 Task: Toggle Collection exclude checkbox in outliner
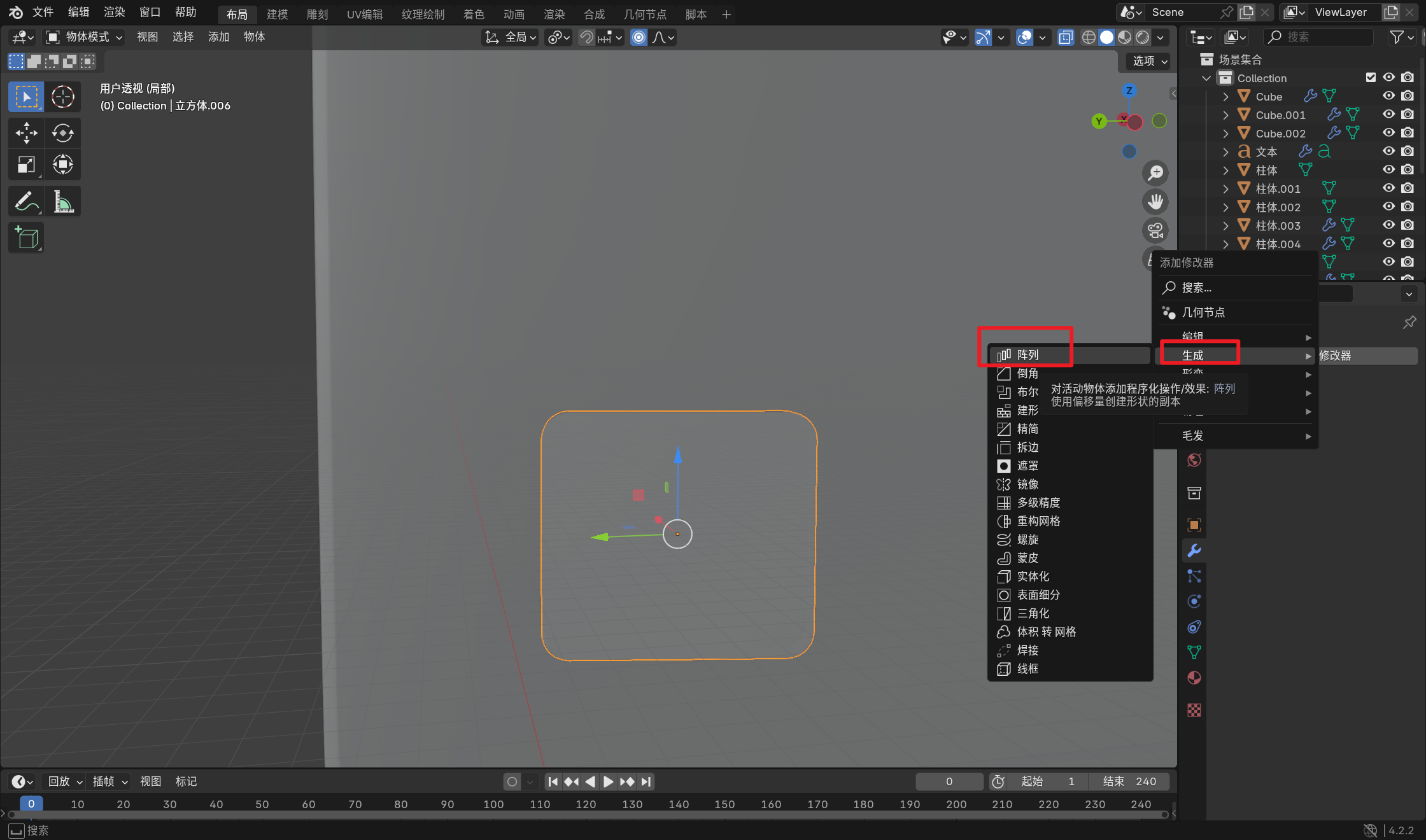click(x=1371, y=78)
